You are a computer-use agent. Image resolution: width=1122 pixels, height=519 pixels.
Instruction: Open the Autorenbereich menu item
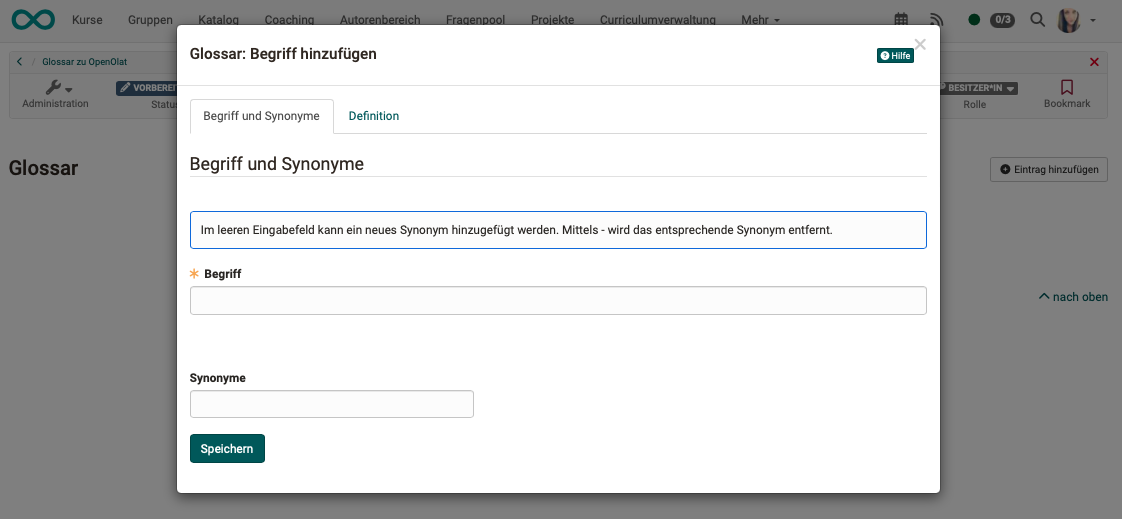380,20
